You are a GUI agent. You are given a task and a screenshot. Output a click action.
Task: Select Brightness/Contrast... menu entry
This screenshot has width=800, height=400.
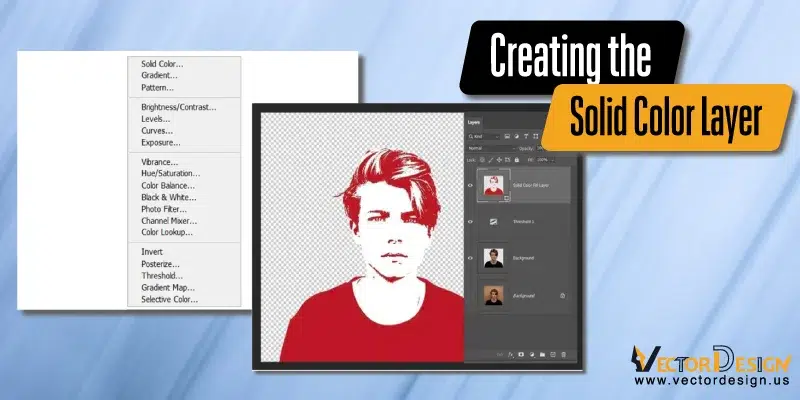pyautogui.click(x=179, y=107)
